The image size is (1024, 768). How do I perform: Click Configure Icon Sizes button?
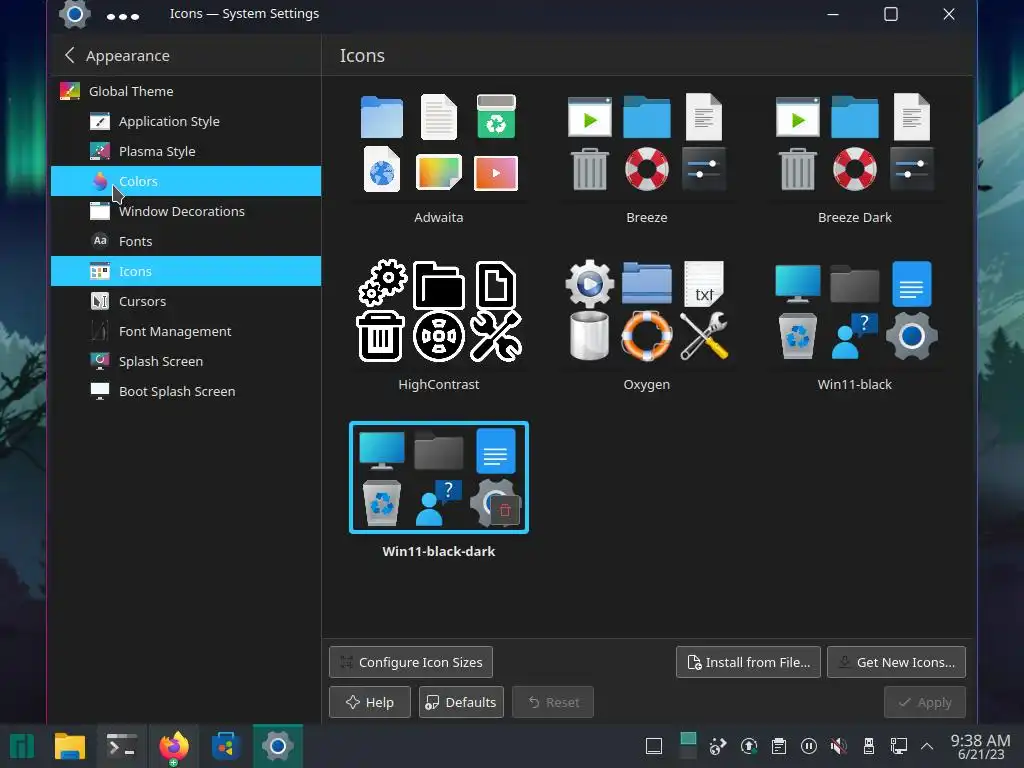[411, 662]
